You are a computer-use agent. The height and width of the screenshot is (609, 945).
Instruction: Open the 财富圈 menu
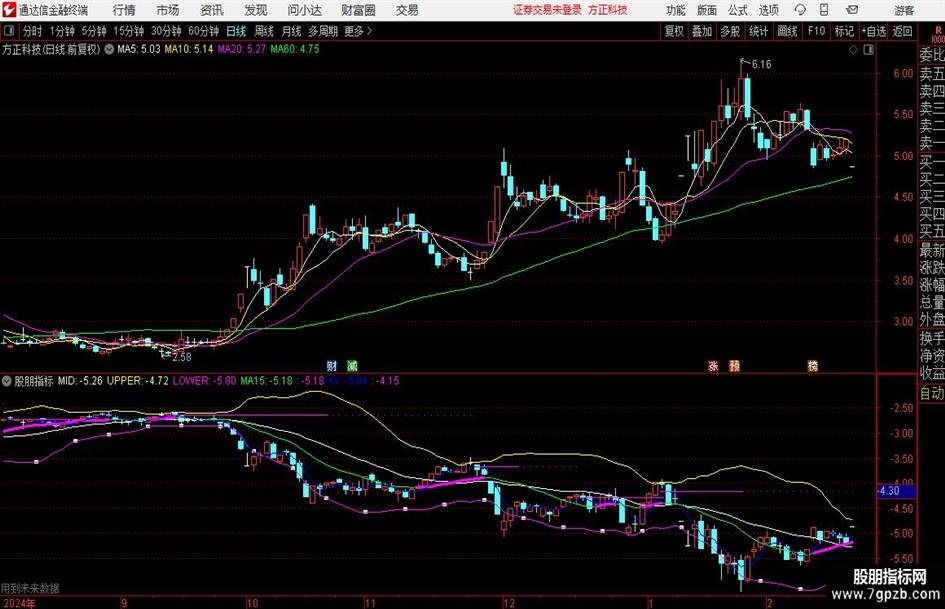[x=358, y=10]
